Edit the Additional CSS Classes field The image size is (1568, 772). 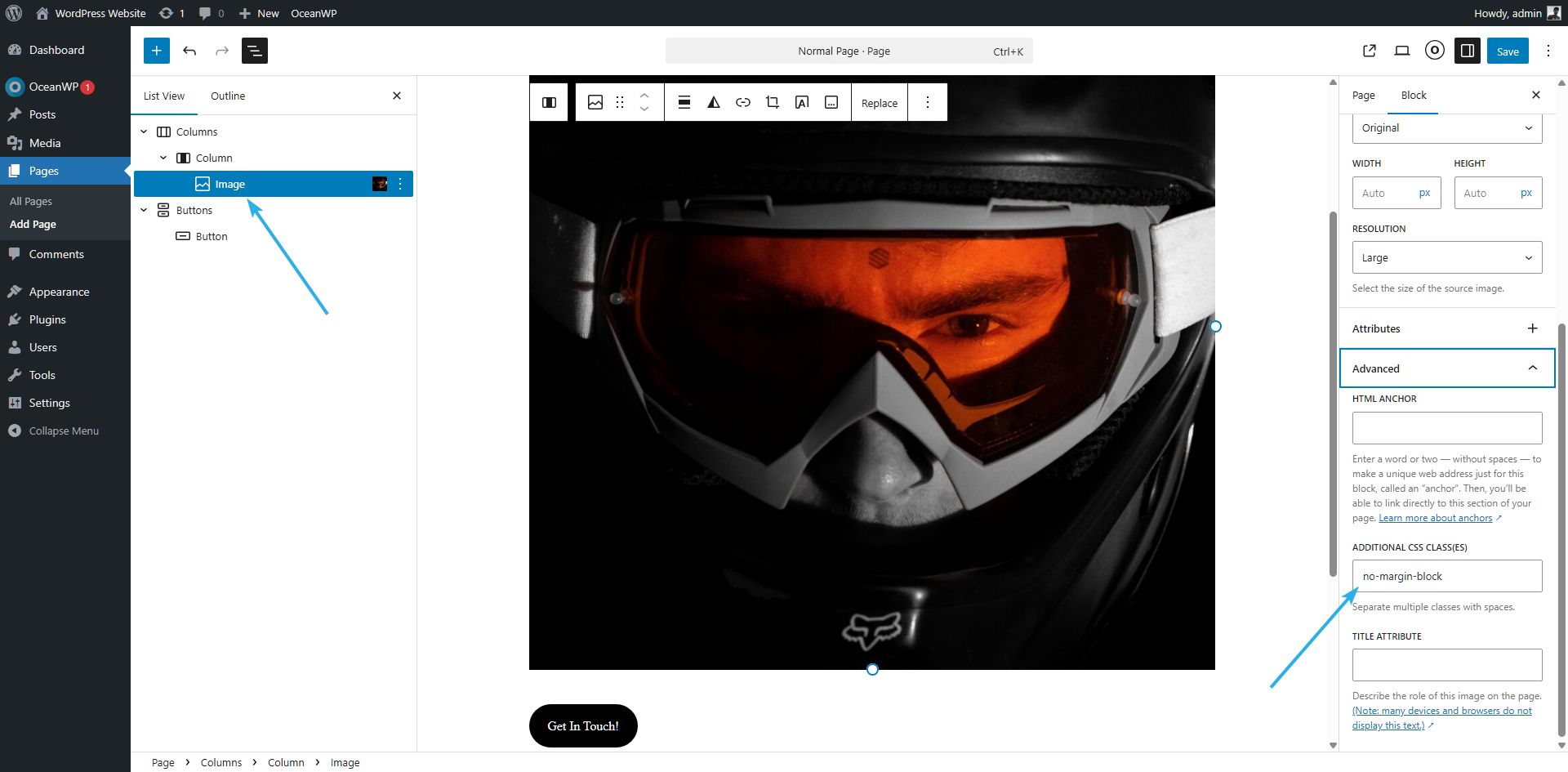1447,576
